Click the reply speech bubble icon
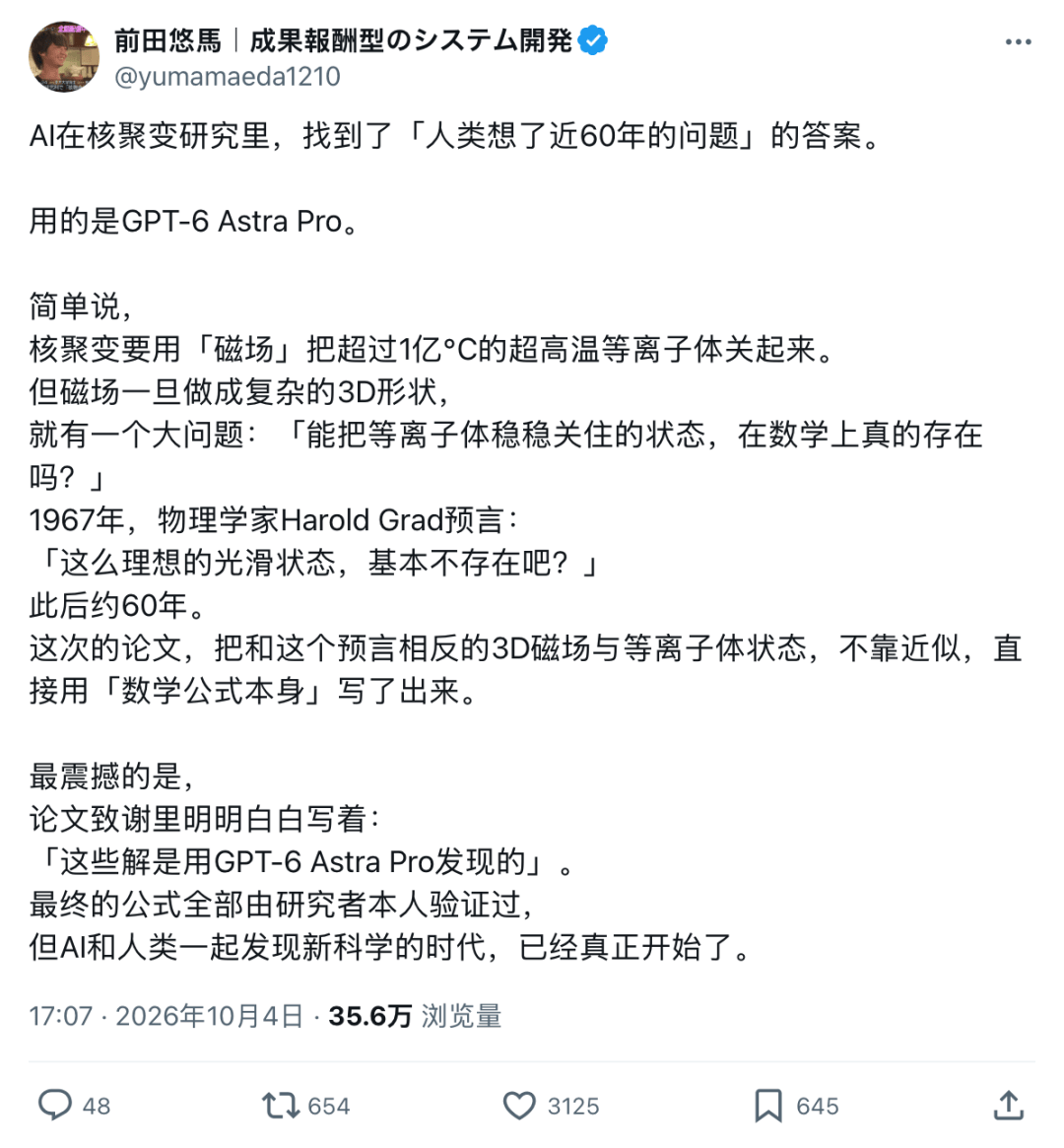Viewport: 1064px width, 1148px height. tap(55, 1105)
